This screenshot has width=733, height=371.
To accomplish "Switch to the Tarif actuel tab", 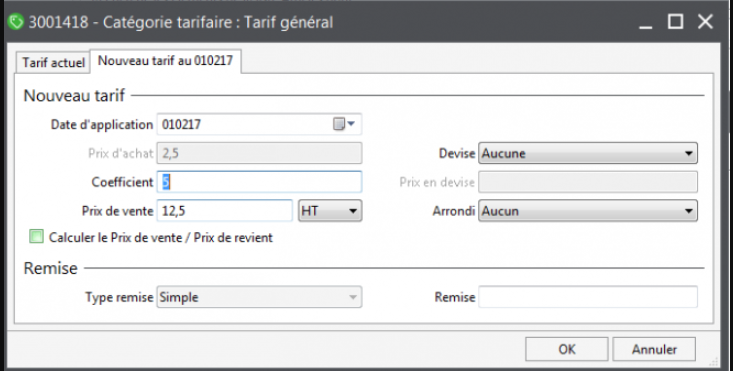I will click(53, 62).
